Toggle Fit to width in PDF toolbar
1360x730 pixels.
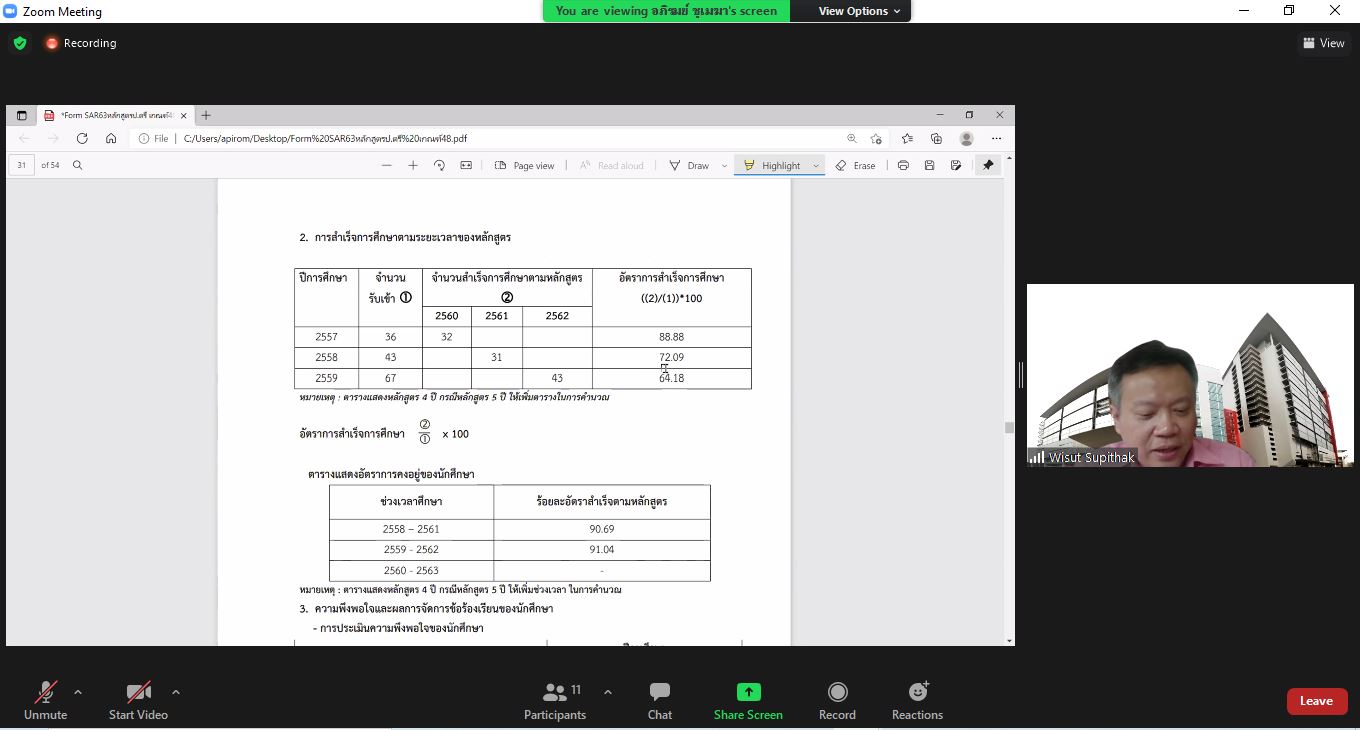pyautogui.click(x=466, y=165)
